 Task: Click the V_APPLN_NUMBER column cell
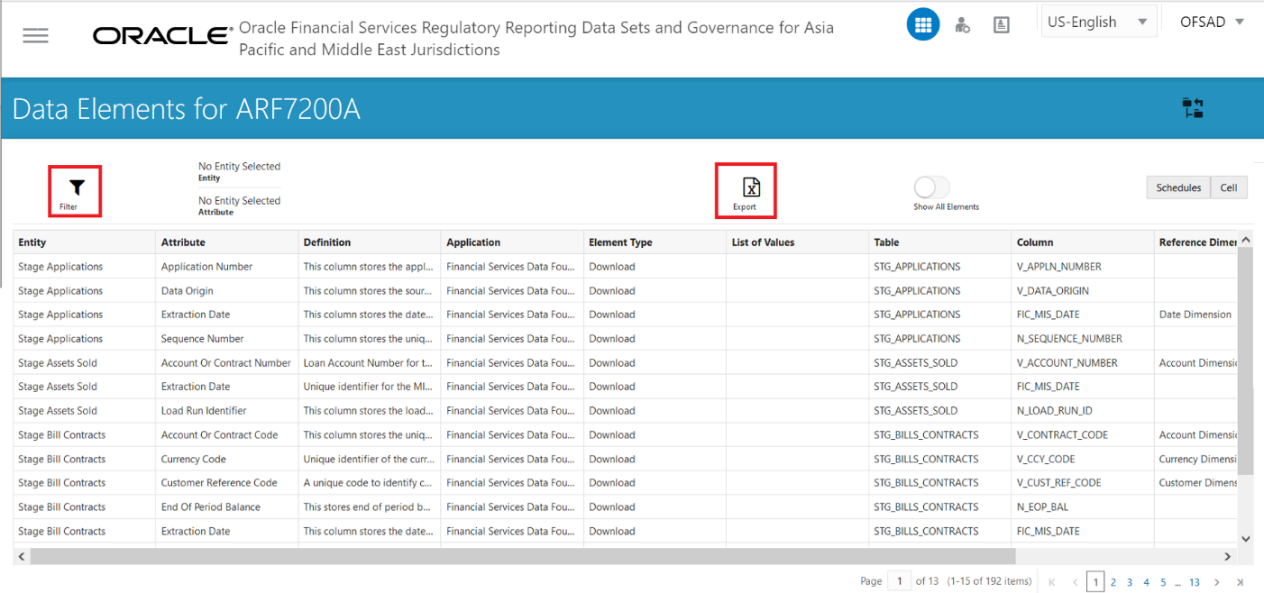[x=1082, y=267]
